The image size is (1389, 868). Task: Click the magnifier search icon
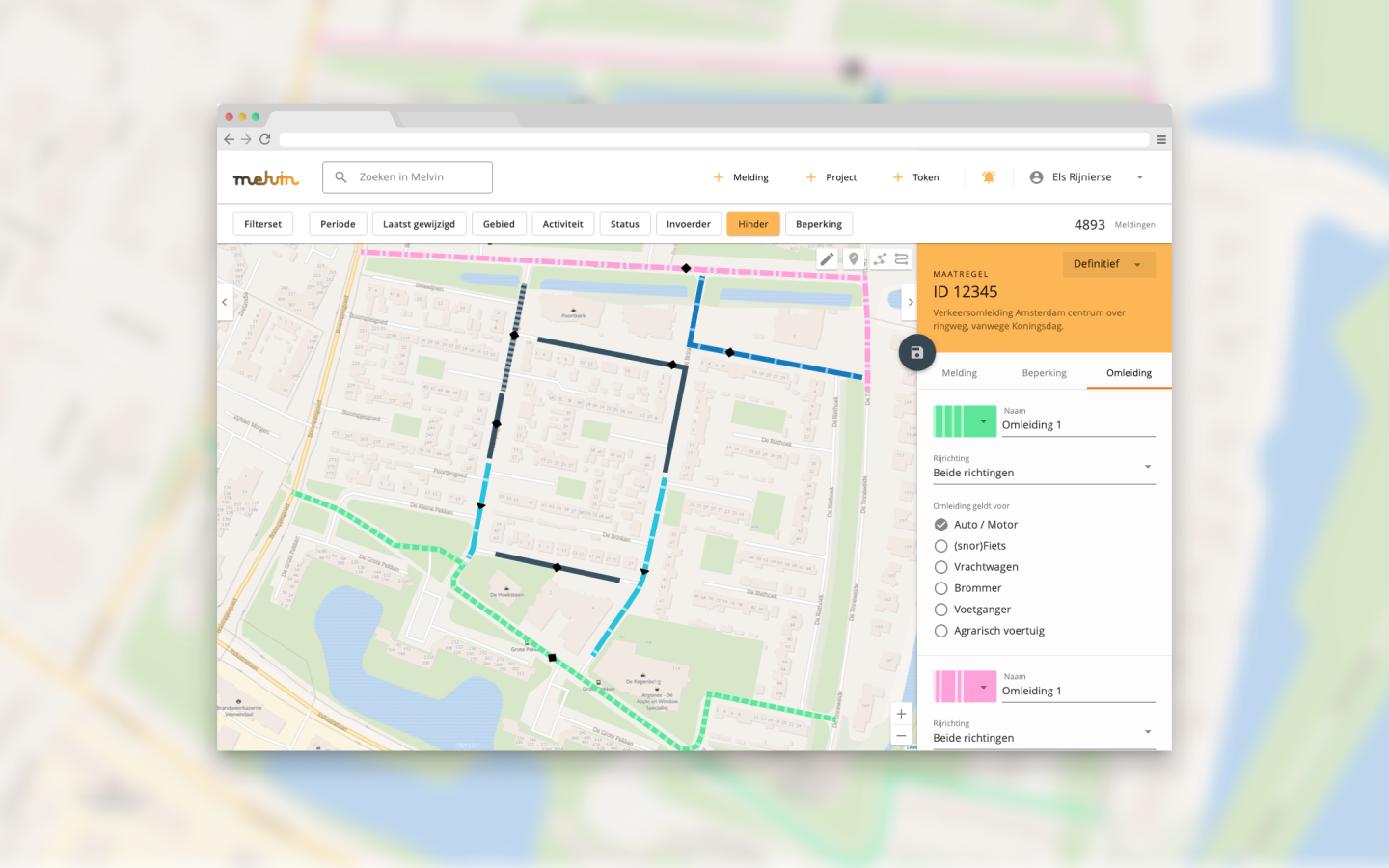coord(340,177)
